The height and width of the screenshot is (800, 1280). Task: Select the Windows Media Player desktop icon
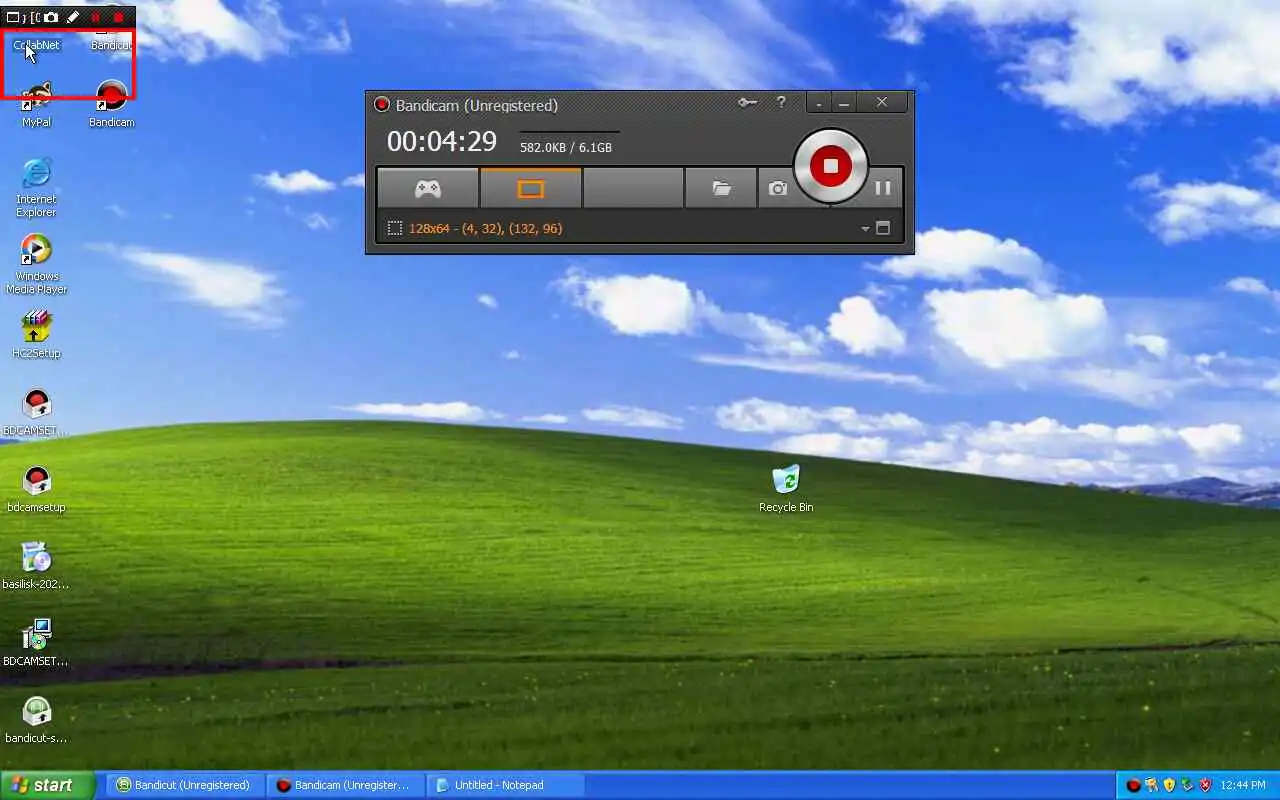pyautogui.click(x=36, y=264)
